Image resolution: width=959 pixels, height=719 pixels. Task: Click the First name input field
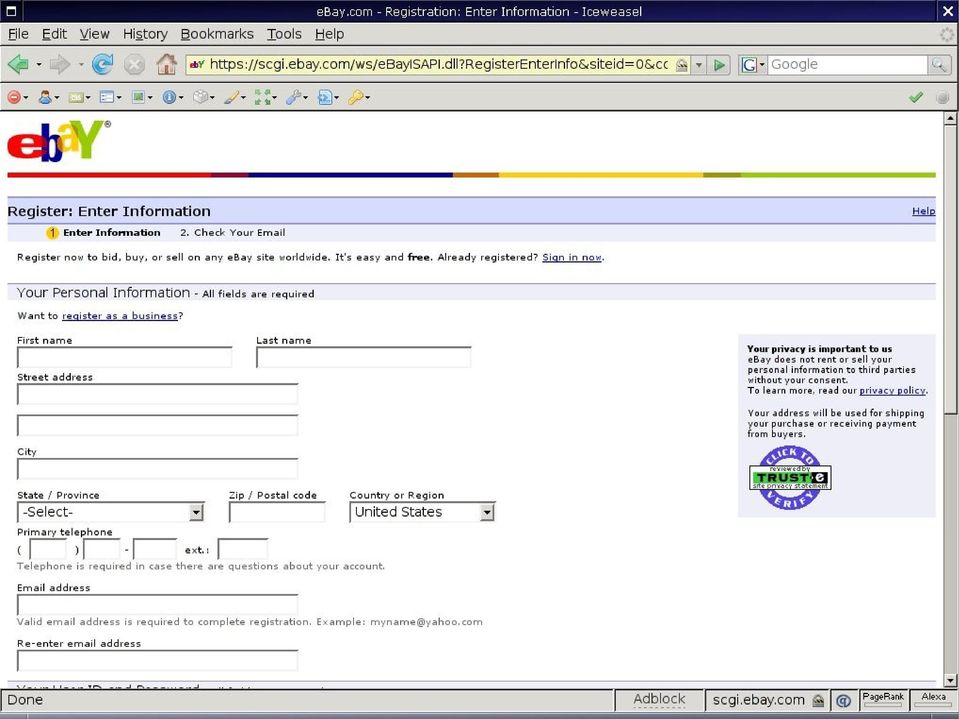[x=125, y=357]
